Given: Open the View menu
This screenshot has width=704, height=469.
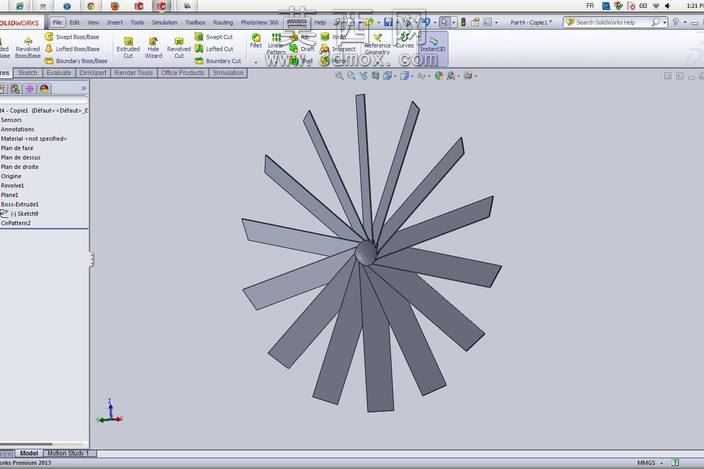Looking at the screenshot, I should coord(93,22).
